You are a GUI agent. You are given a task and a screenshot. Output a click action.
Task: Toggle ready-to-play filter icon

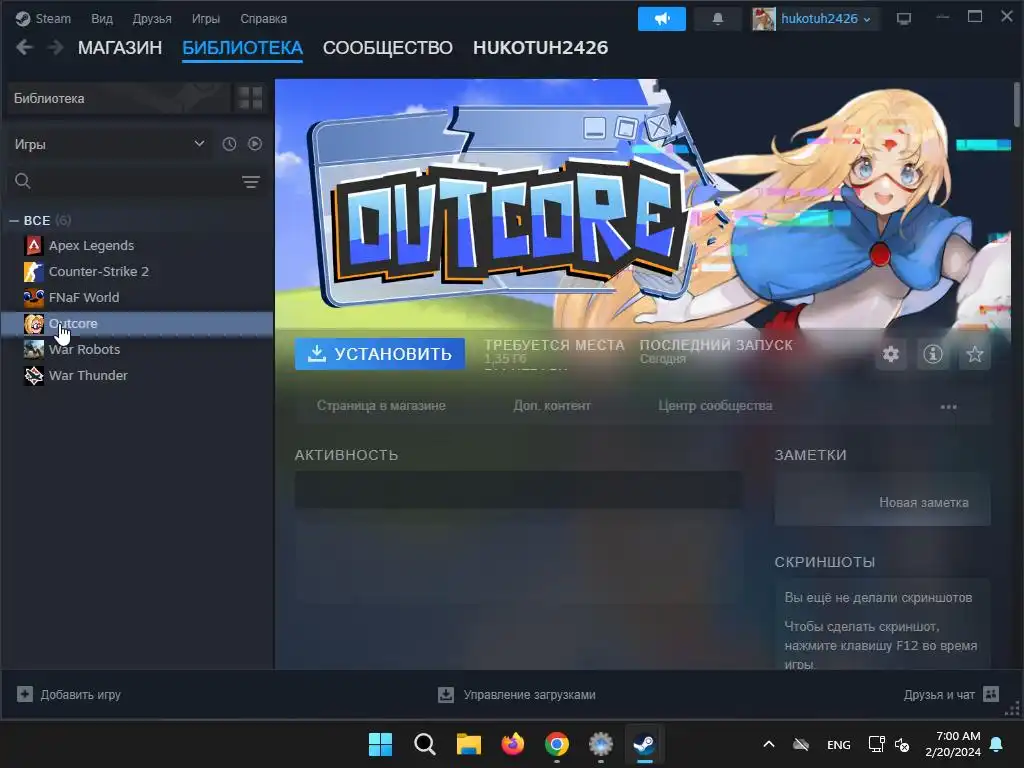[x=255, y=144]
